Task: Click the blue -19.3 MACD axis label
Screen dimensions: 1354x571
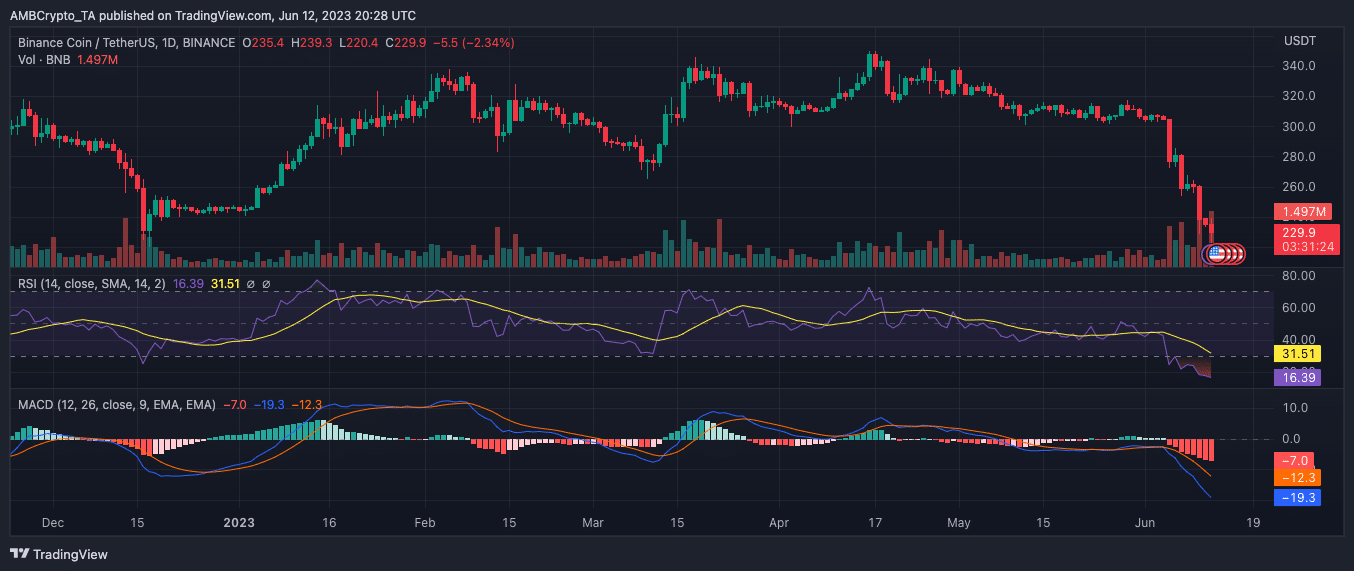Action: click(1297, 496)
